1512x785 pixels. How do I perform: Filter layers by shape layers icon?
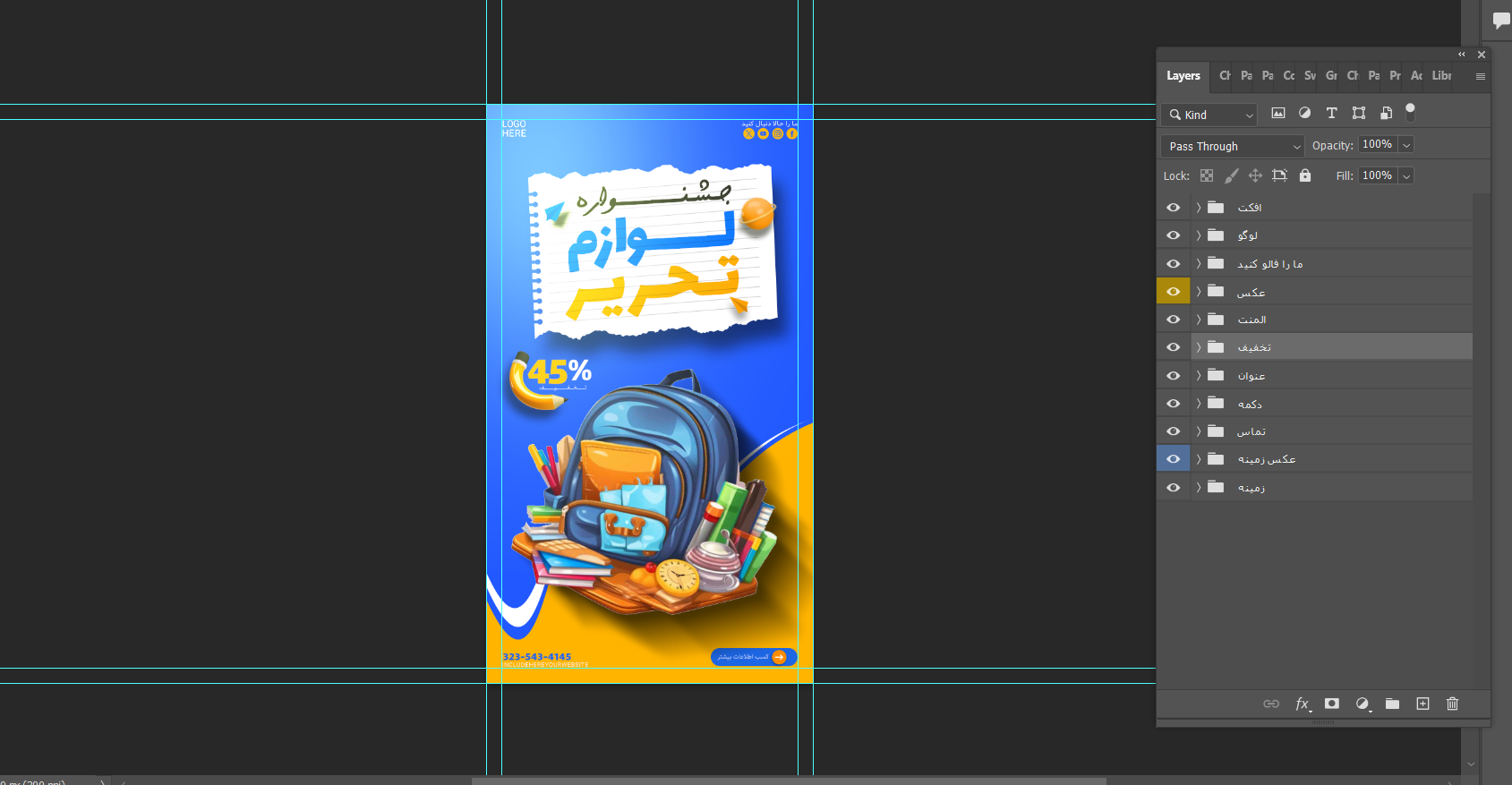(1359, 113)
